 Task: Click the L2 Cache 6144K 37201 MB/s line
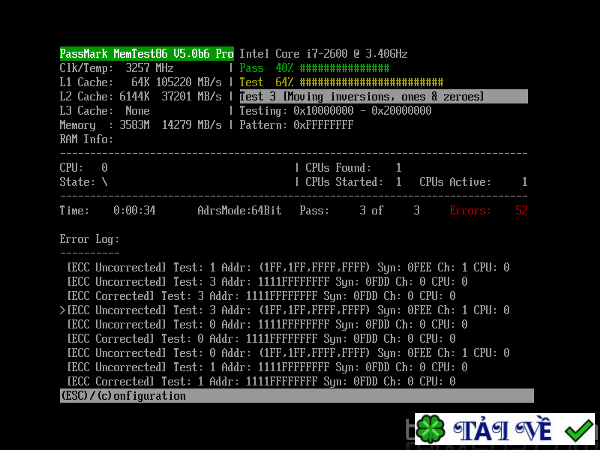[x=140, y=96]
